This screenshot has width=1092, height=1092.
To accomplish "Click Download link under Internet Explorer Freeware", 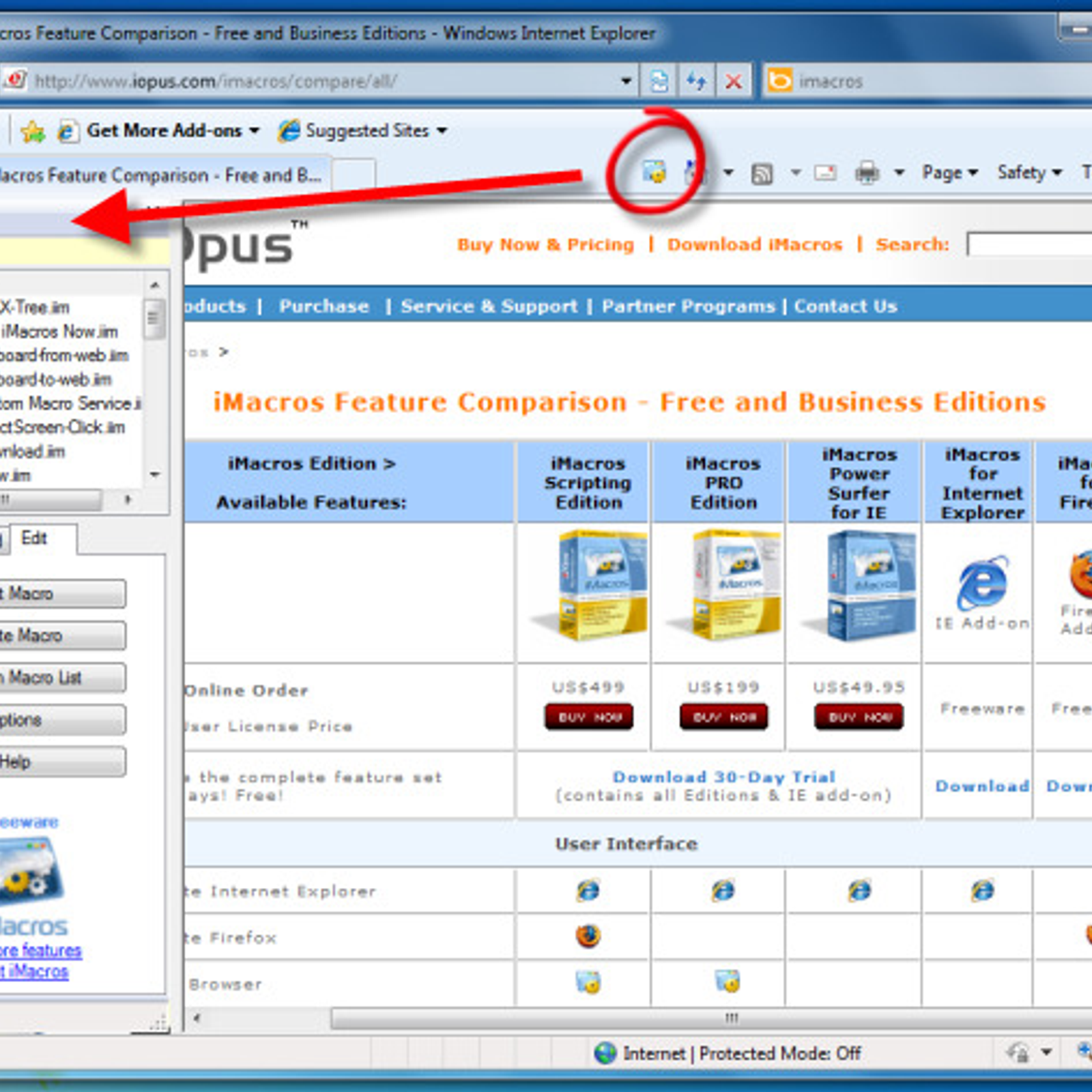I will click(x=982, y=786).
